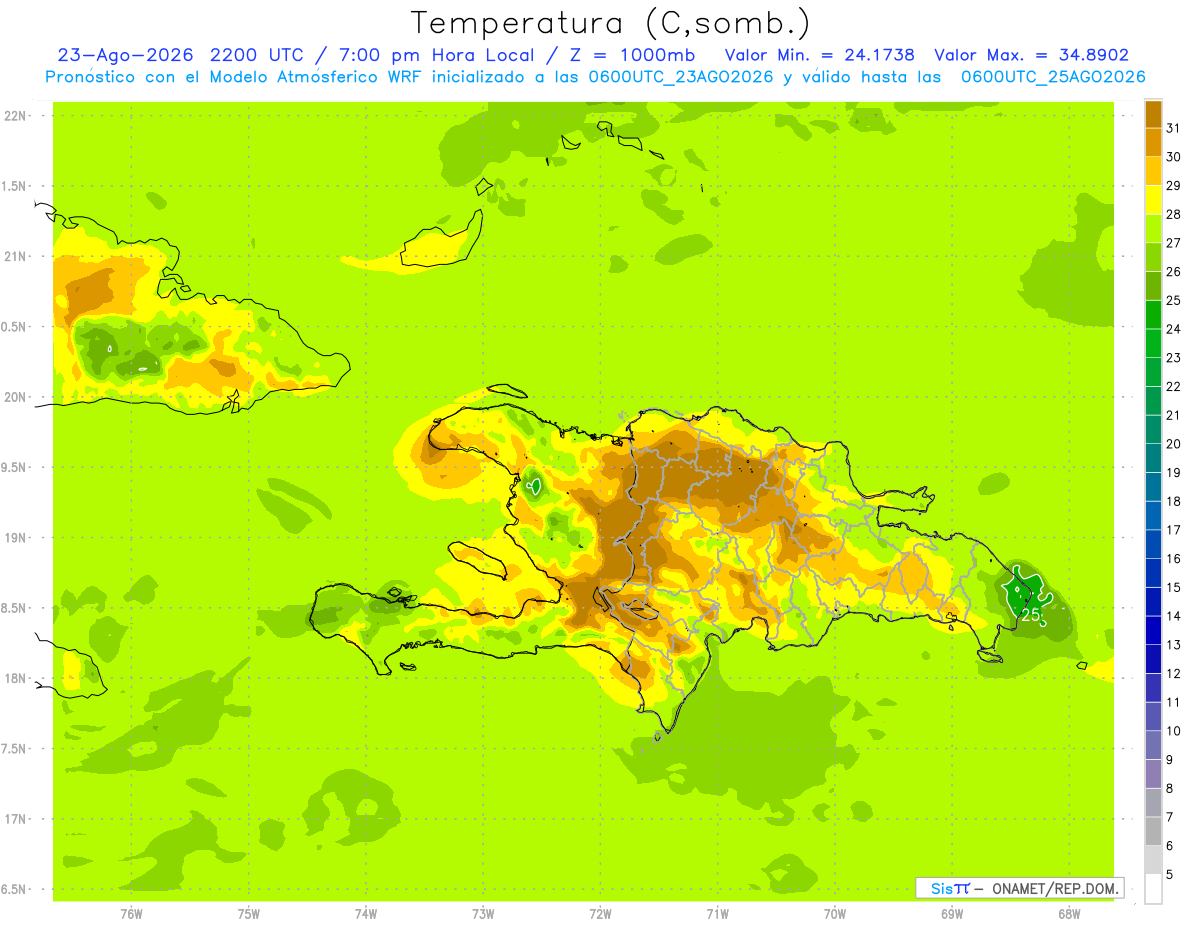Screen dimensions: 1200x927
Task: Click the '69W' longitude axis label
Action: [x=952, y=914]
